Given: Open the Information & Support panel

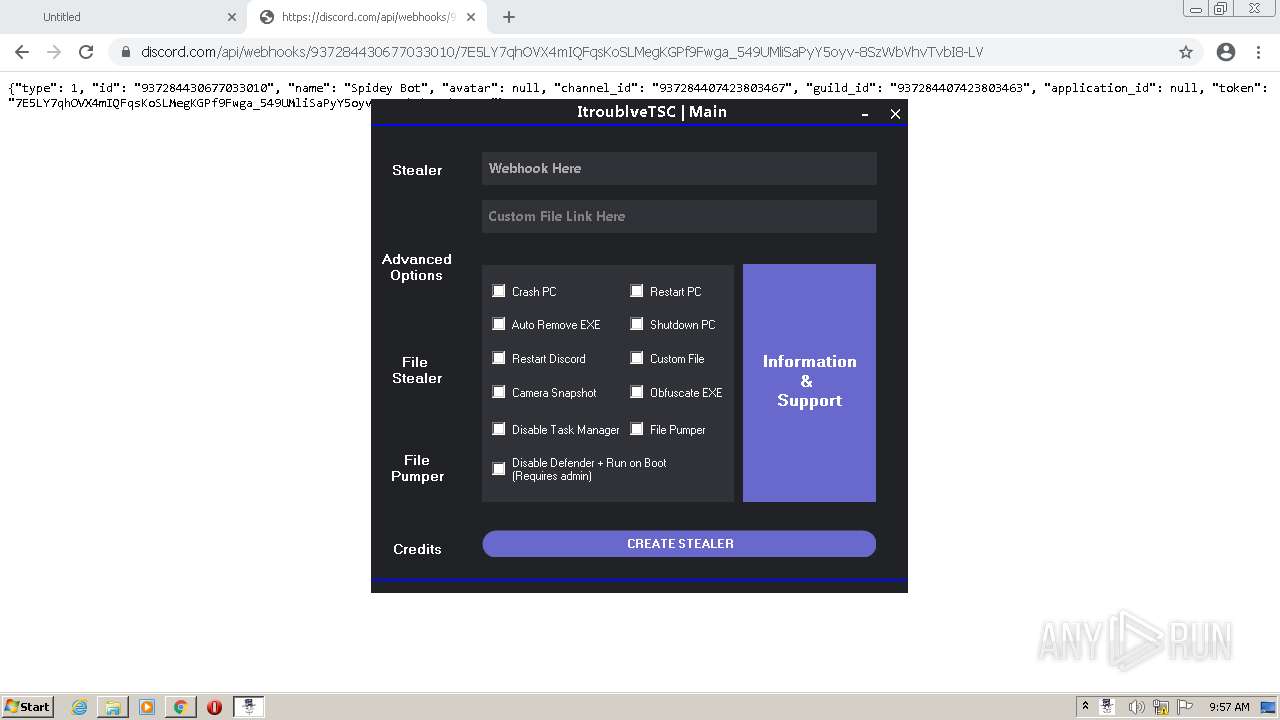Looking at the screenshot, I should point(809,382).
